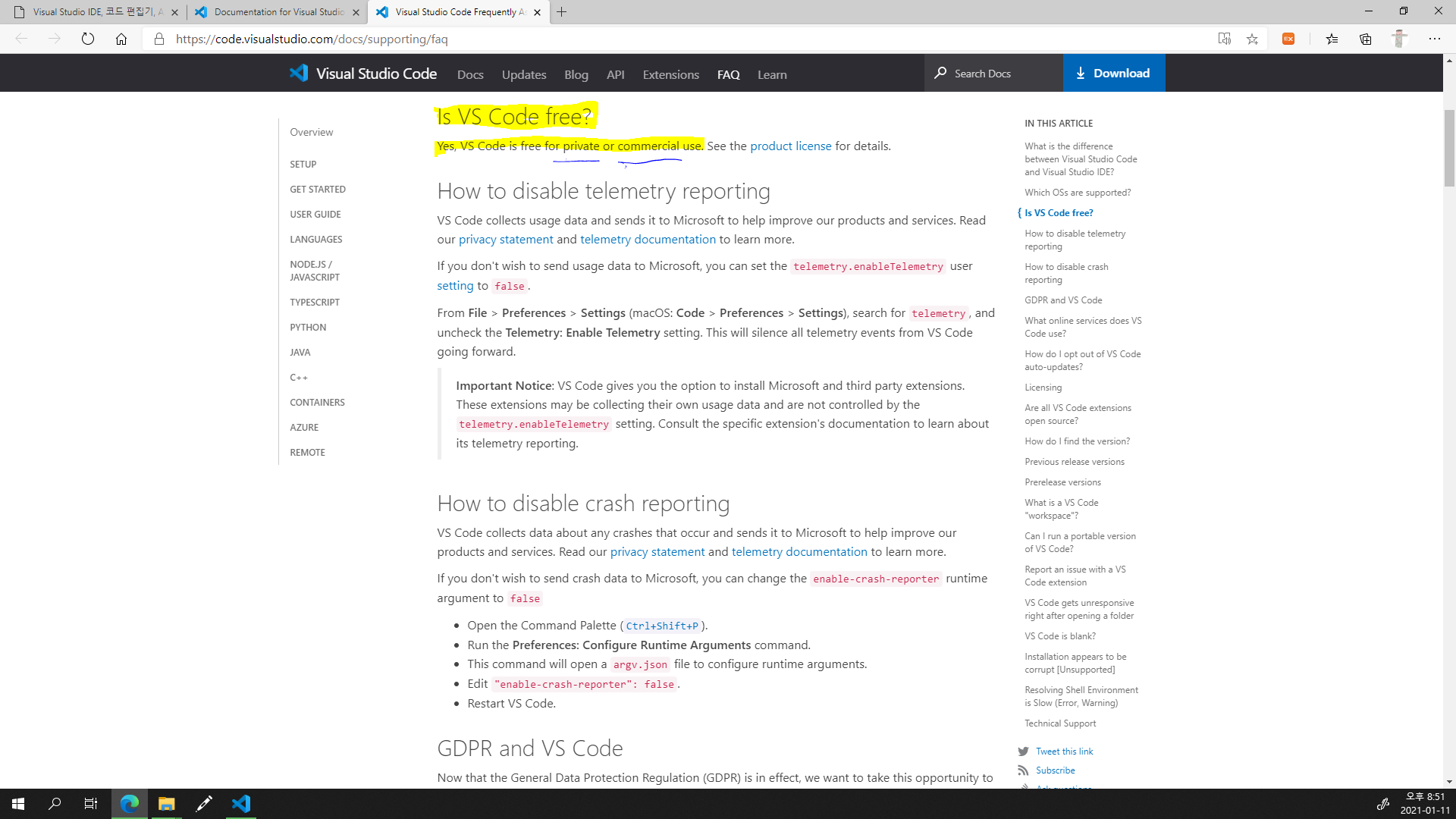Expand the GET STARTED sidebar section
The height and width of the screenshot is (819, 1456).
[x=317, y=189]
